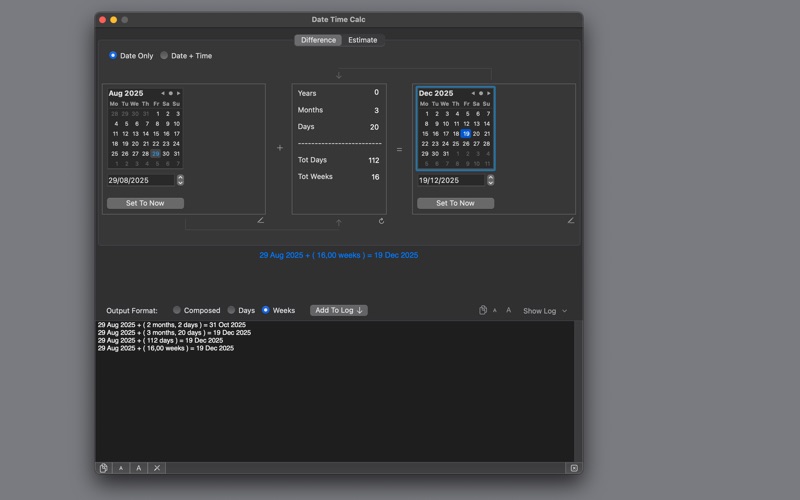Increase result font with the large A beside Show Log

(x=509, y=310)
